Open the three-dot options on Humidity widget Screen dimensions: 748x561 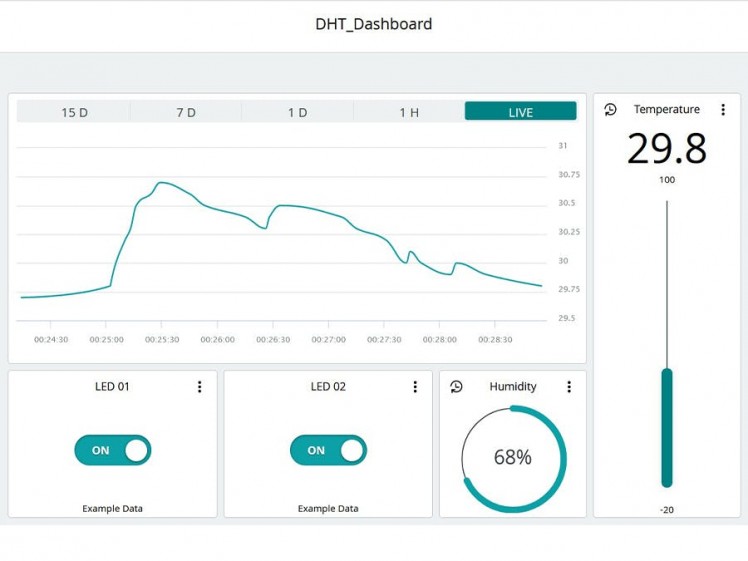(x=569, y=387)
